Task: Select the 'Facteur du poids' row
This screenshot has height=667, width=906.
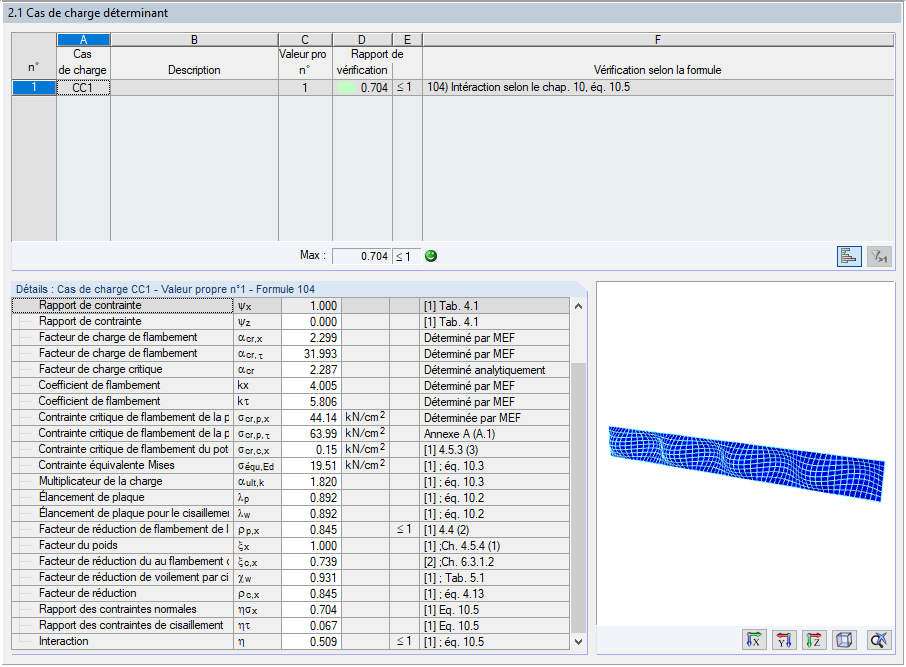Action: point(291,546)
